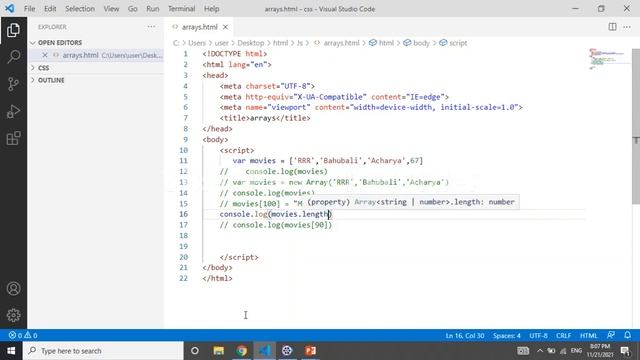
Task: Open the Run and Debug view
Action: point(13,111)
